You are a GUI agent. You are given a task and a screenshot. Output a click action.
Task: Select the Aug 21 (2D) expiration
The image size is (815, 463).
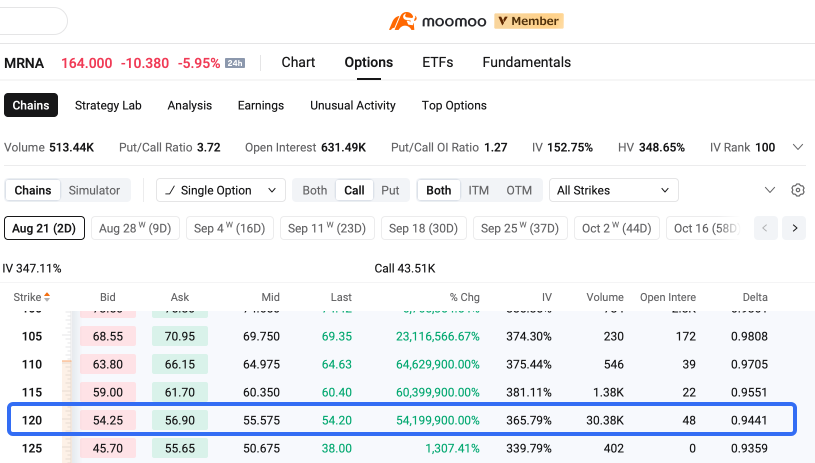click(44, 228)
